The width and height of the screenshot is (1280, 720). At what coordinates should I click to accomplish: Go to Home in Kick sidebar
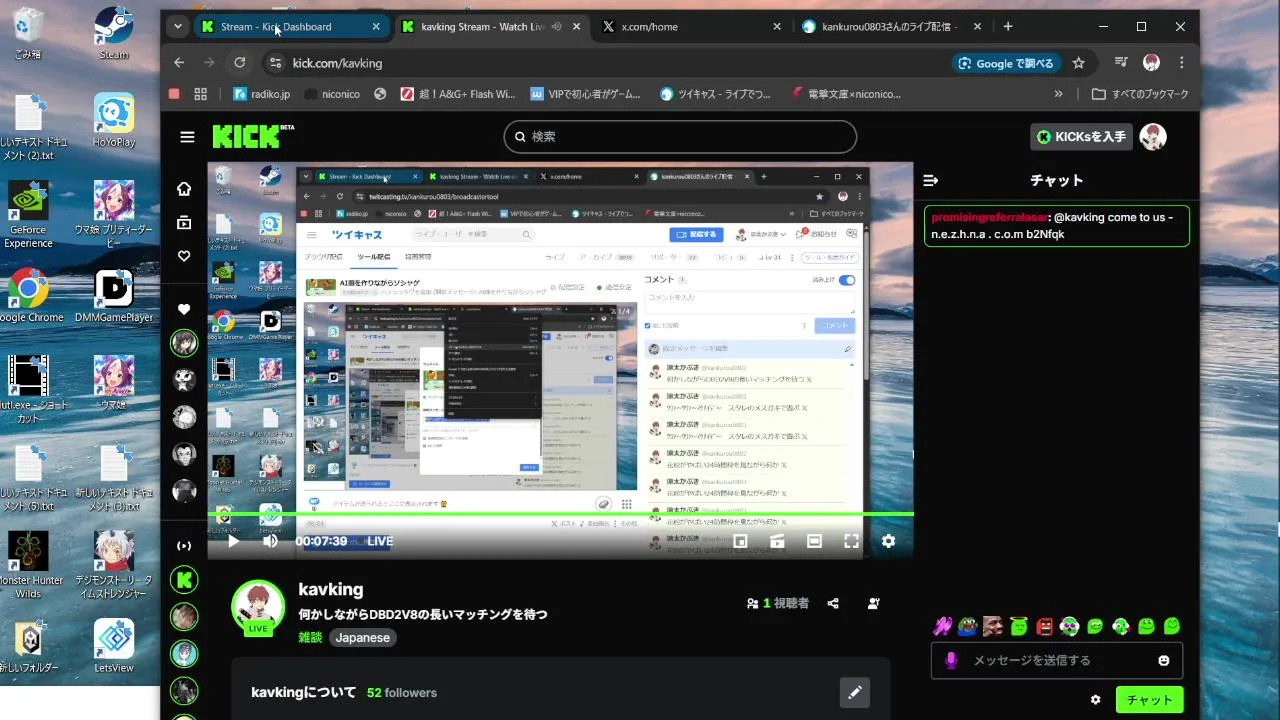click(184, 189)
